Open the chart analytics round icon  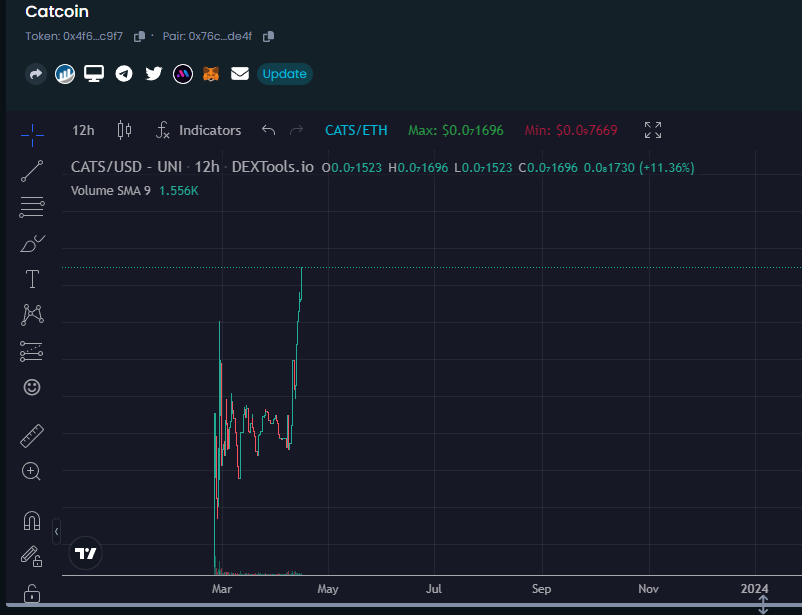(x=65, y=74)
